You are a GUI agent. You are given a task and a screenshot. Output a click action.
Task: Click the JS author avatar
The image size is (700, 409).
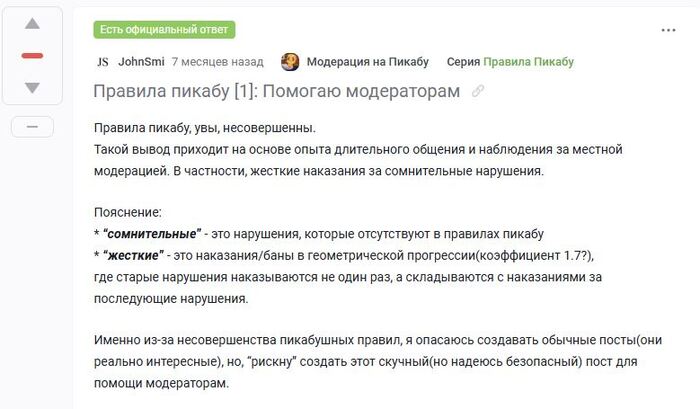[x=102, y=62]
